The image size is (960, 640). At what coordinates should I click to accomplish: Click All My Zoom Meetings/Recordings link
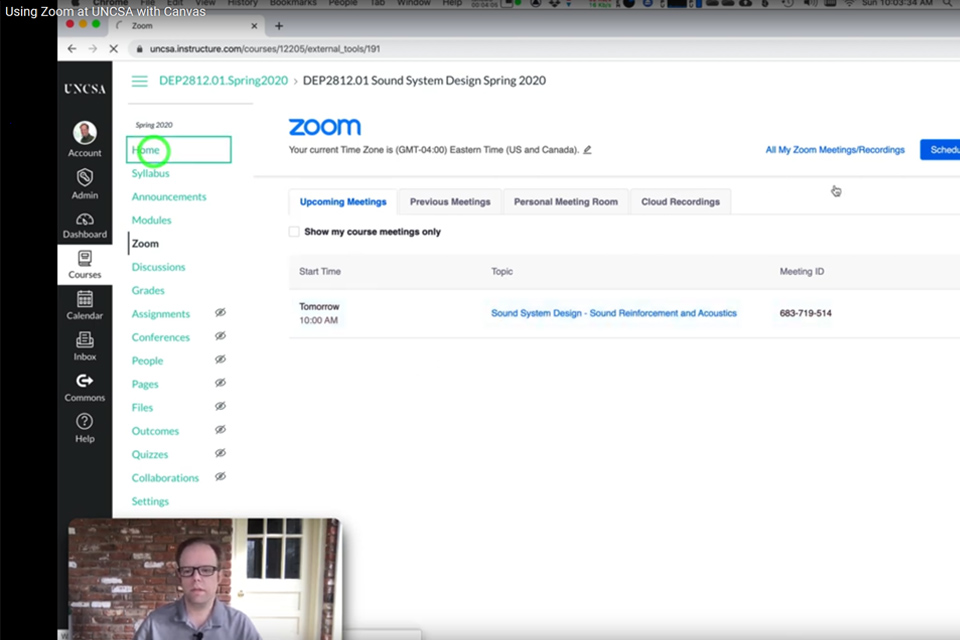tap(834, 150)
